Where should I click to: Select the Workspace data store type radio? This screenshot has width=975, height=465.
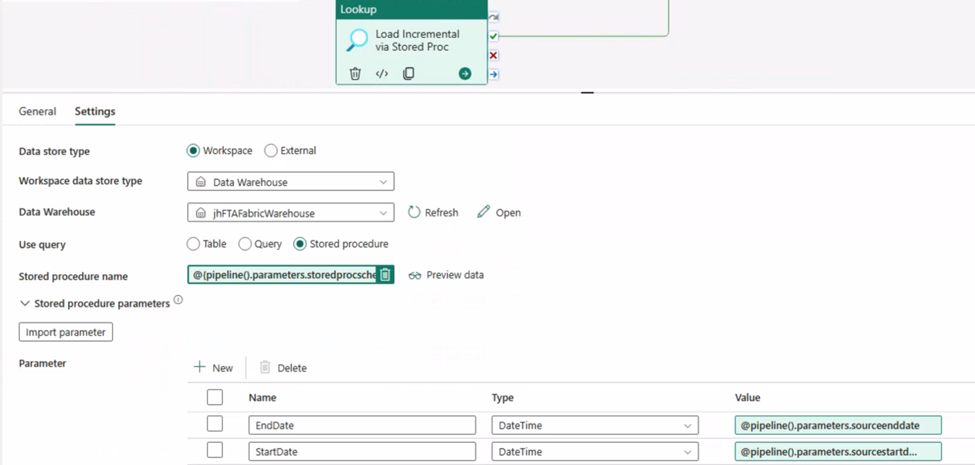(193, 150)
